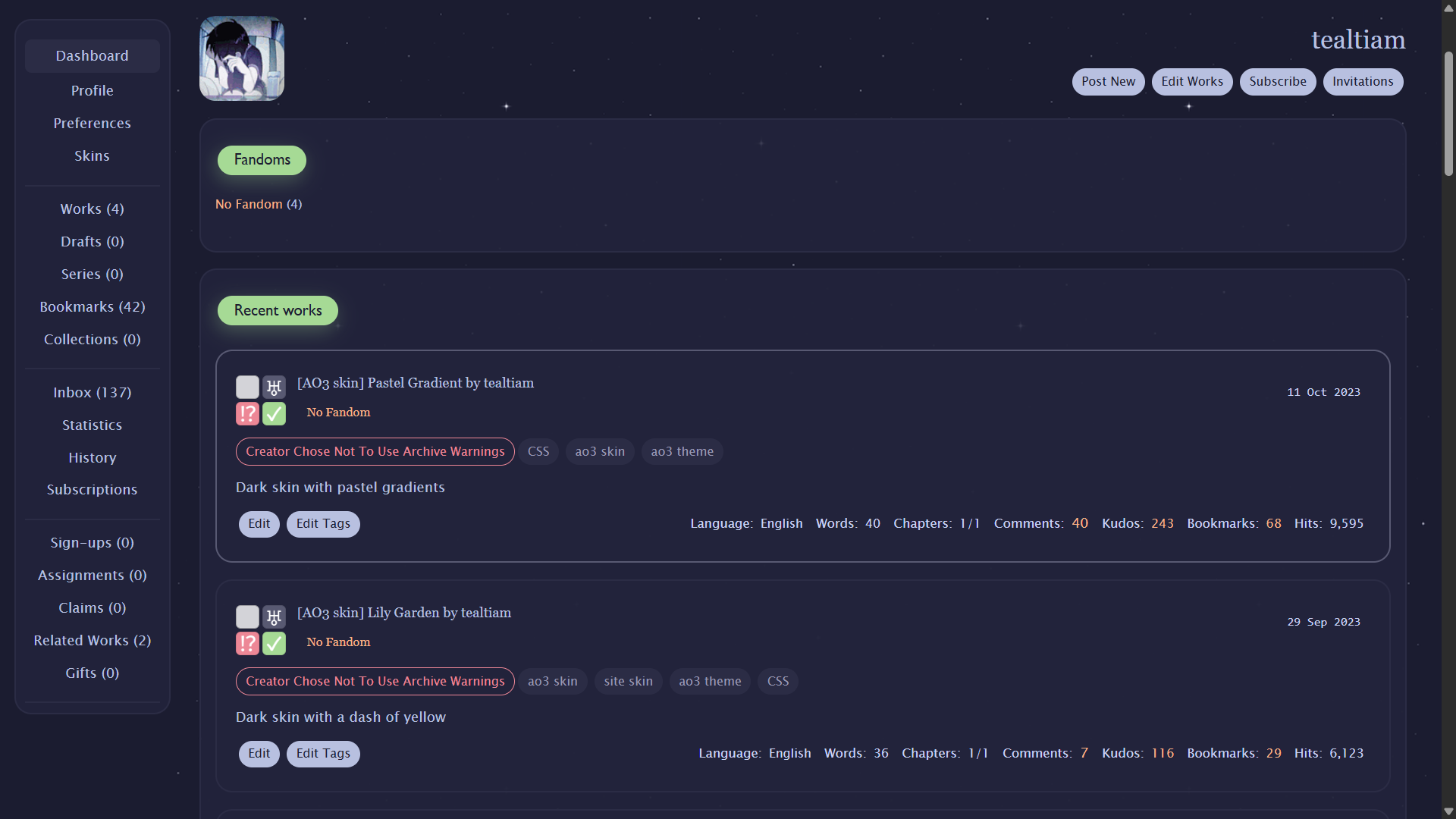Open Preferences from the sidebar
1456x819 pixels.
tap(92, 124)
